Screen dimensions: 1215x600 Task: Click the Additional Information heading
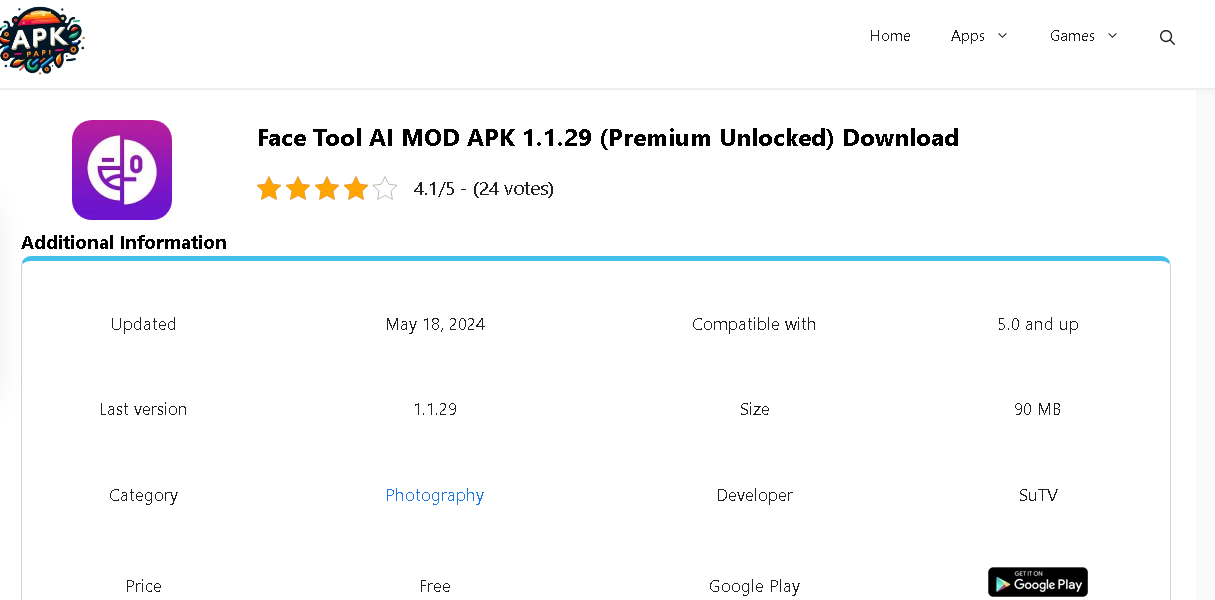124,242
